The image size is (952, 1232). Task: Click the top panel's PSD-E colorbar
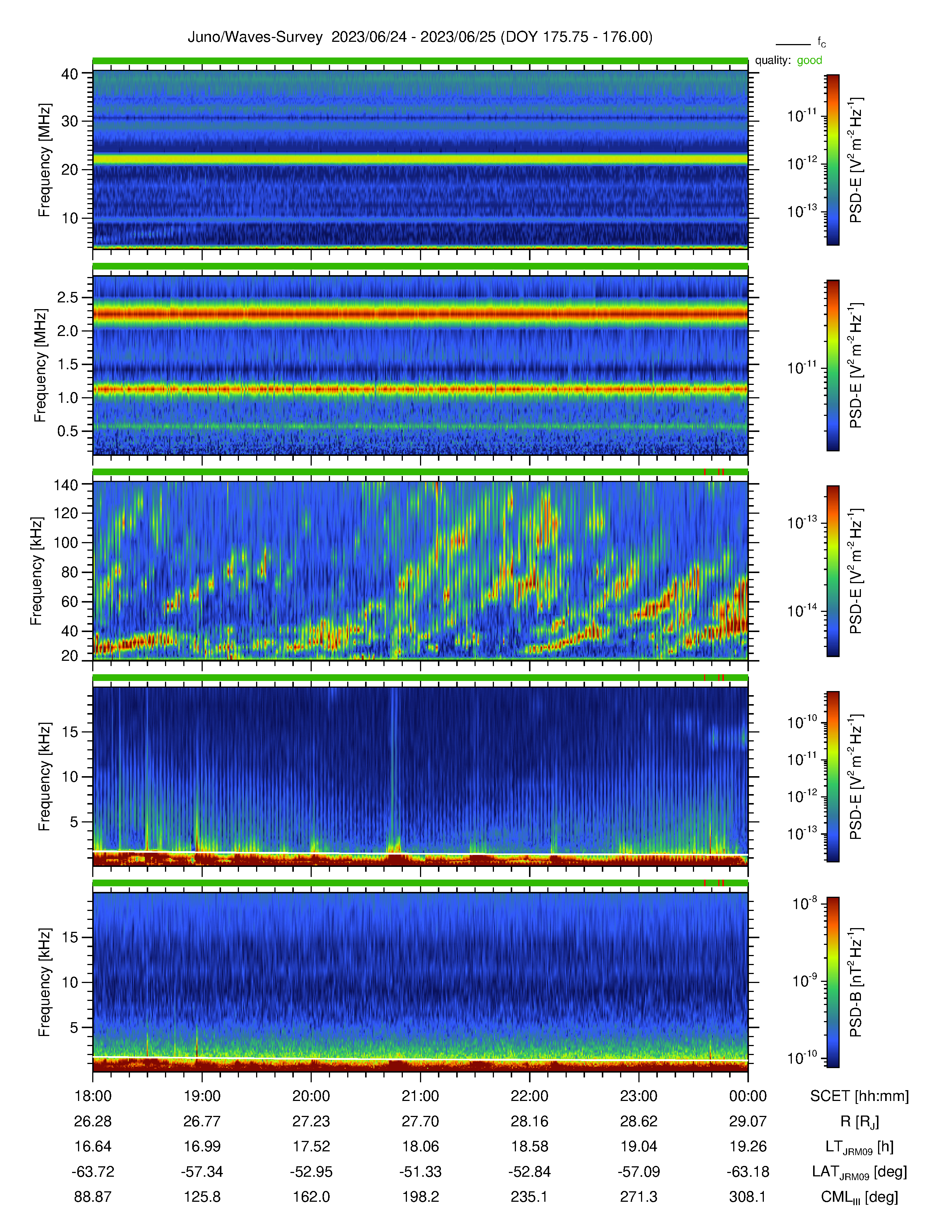point(833,160)
